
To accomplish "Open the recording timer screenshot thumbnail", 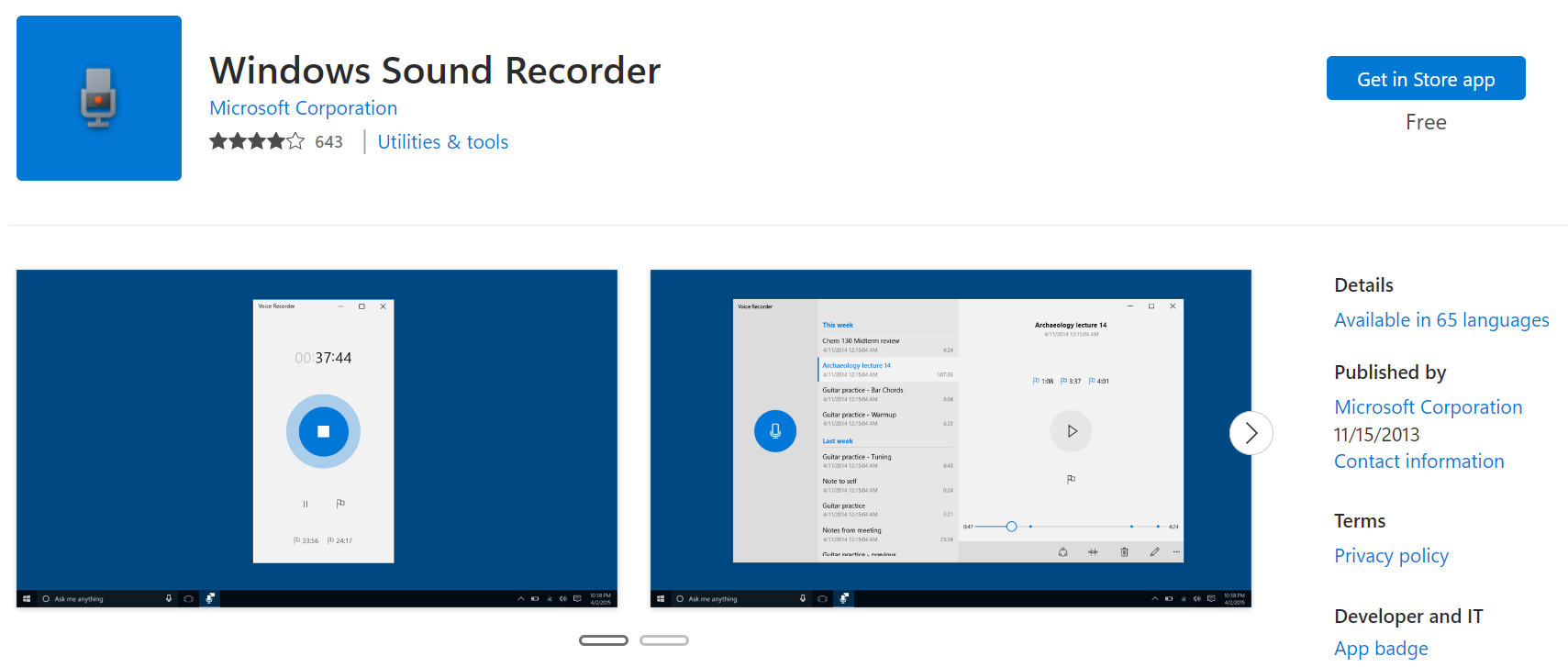I will click(317, 439).
